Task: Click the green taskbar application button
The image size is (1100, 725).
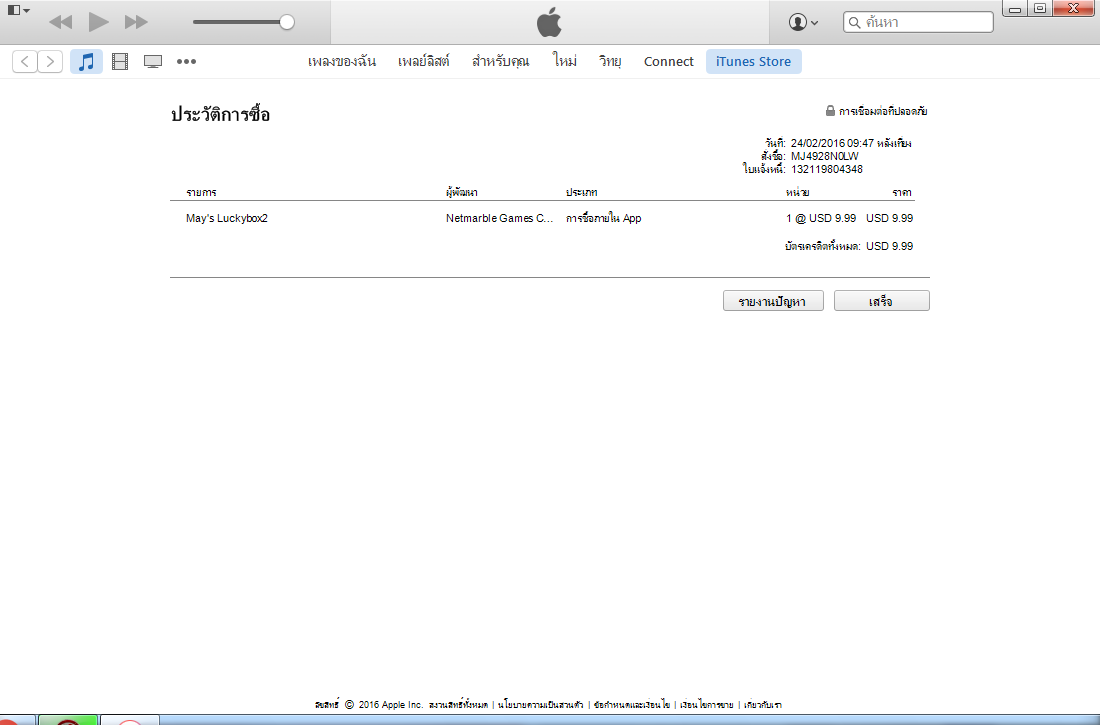Action: [67, 720]
